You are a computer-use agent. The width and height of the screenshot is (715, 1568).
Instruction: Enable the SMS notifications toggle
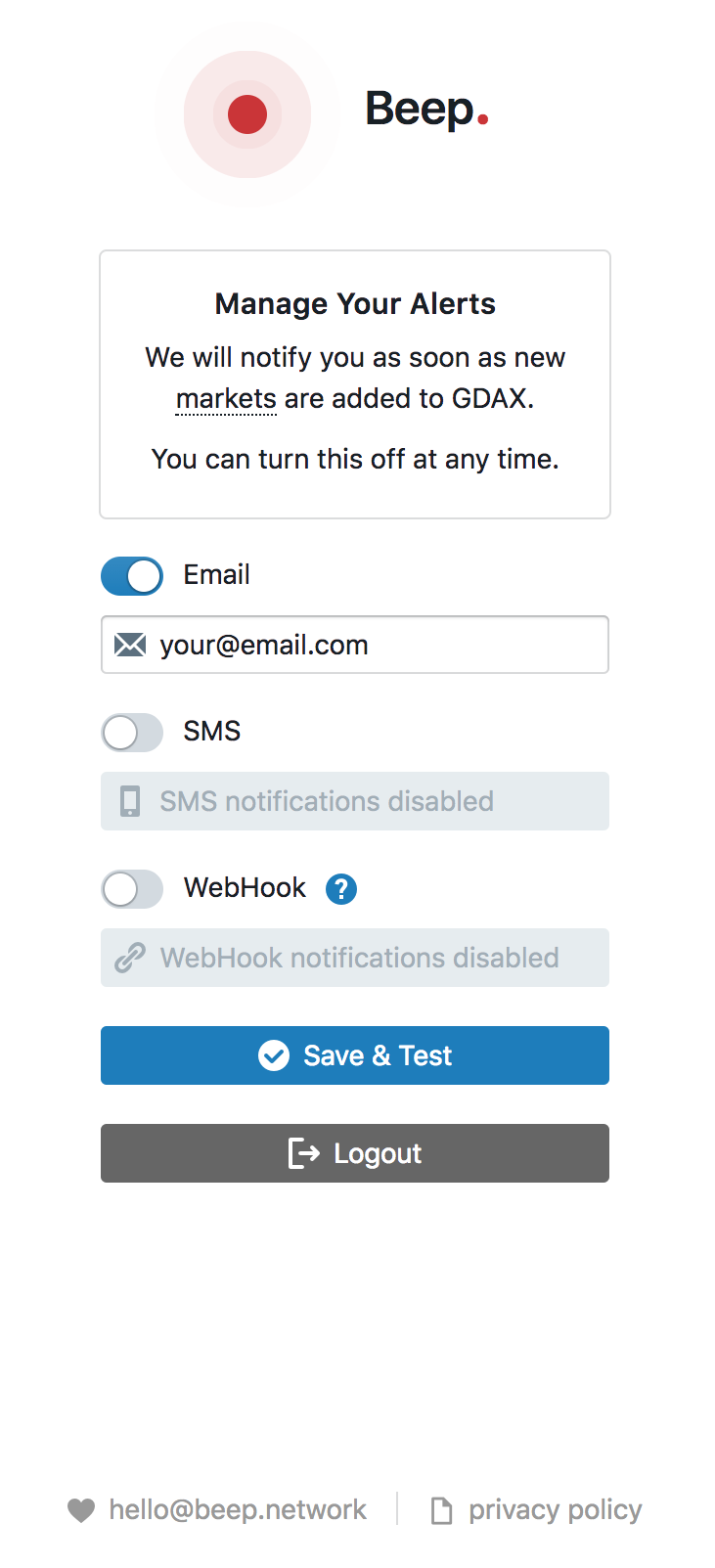[x=132, y=733]
